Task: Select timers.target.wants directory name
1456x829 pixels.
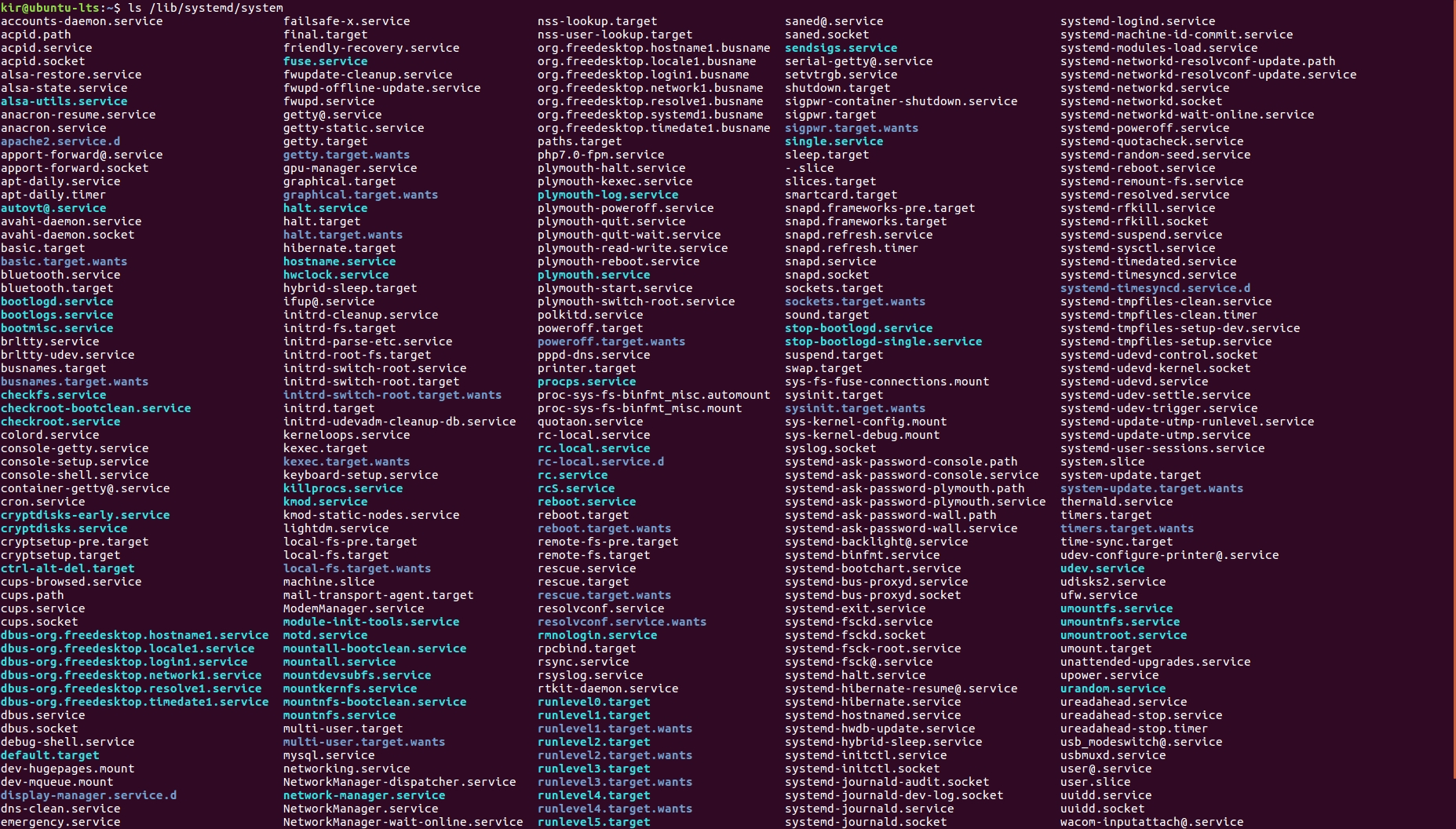Action: [1127, 528]
